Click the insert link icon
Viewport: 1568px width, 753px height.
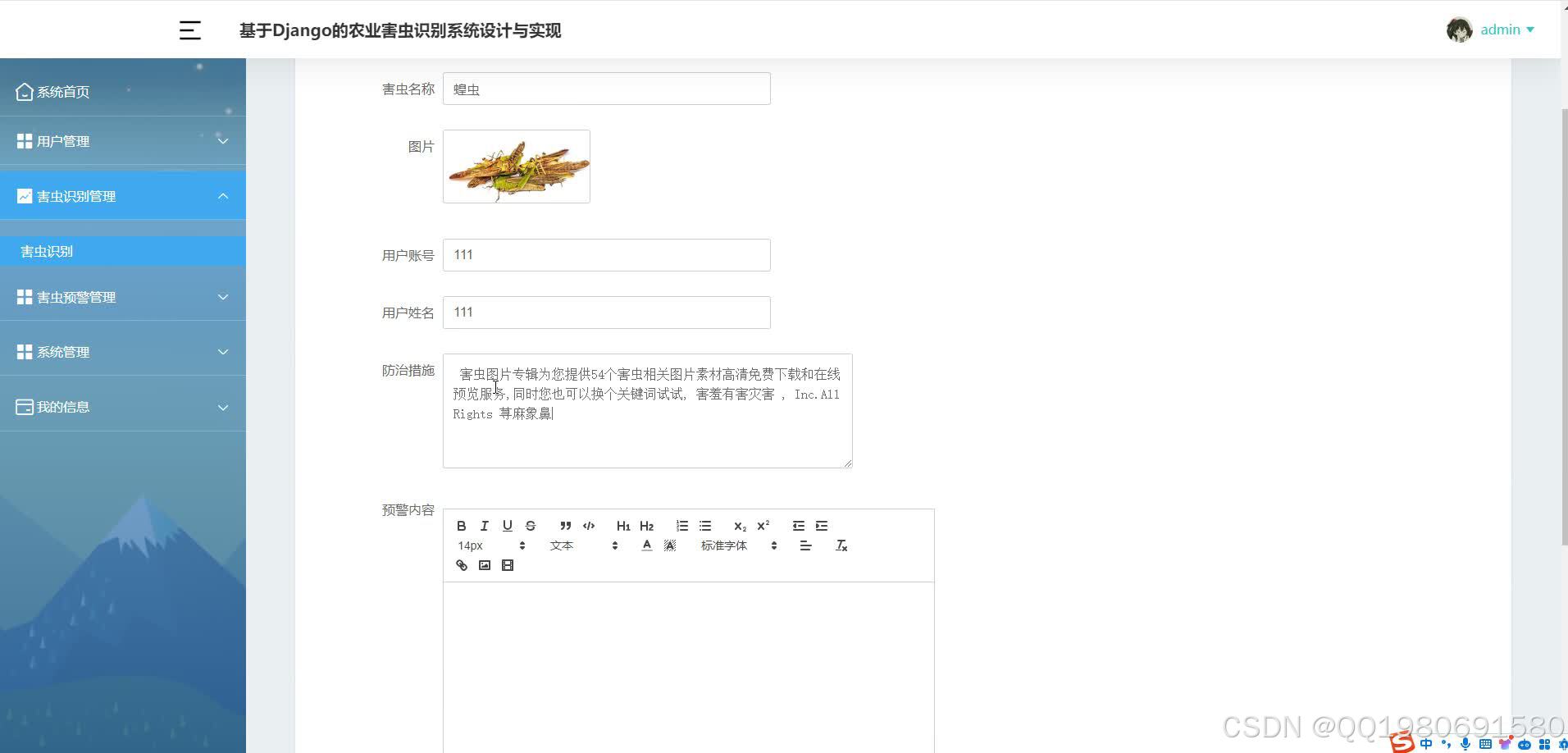[461, 565]
